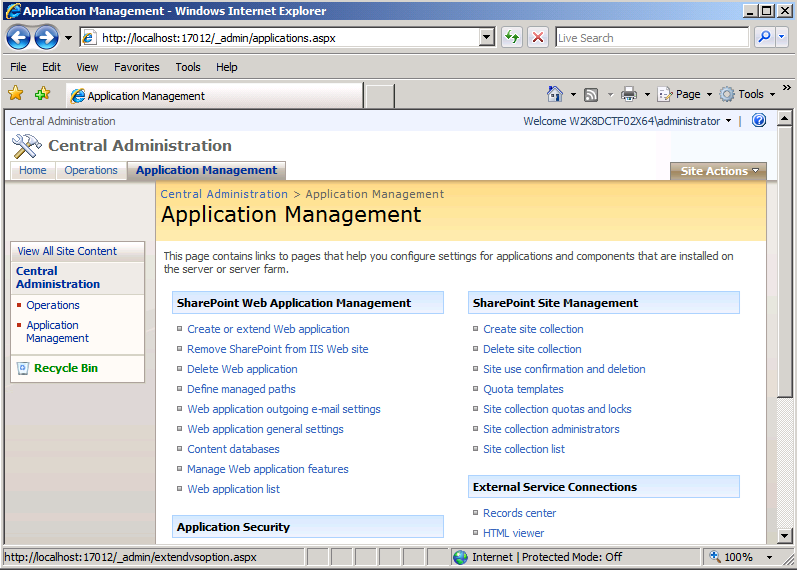Open Define managed paths

tap(241, 389)
